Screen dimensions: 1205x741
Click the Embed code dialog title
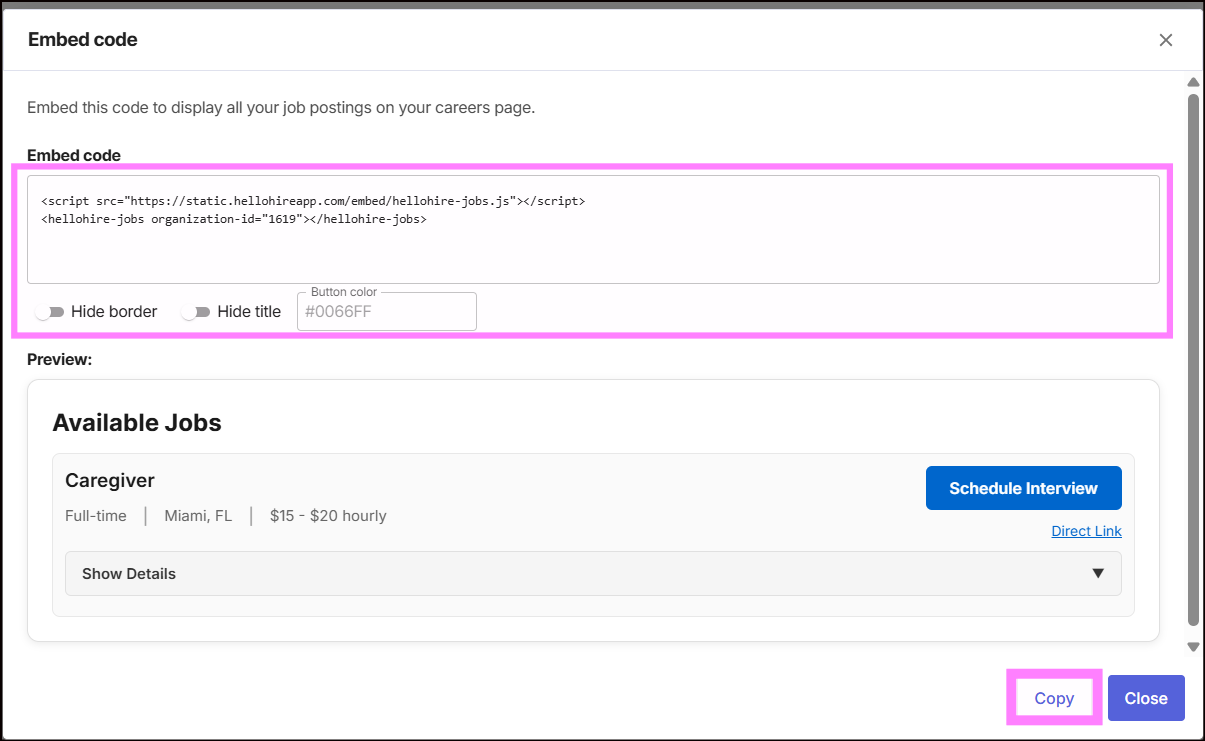[x=83, y=40]
